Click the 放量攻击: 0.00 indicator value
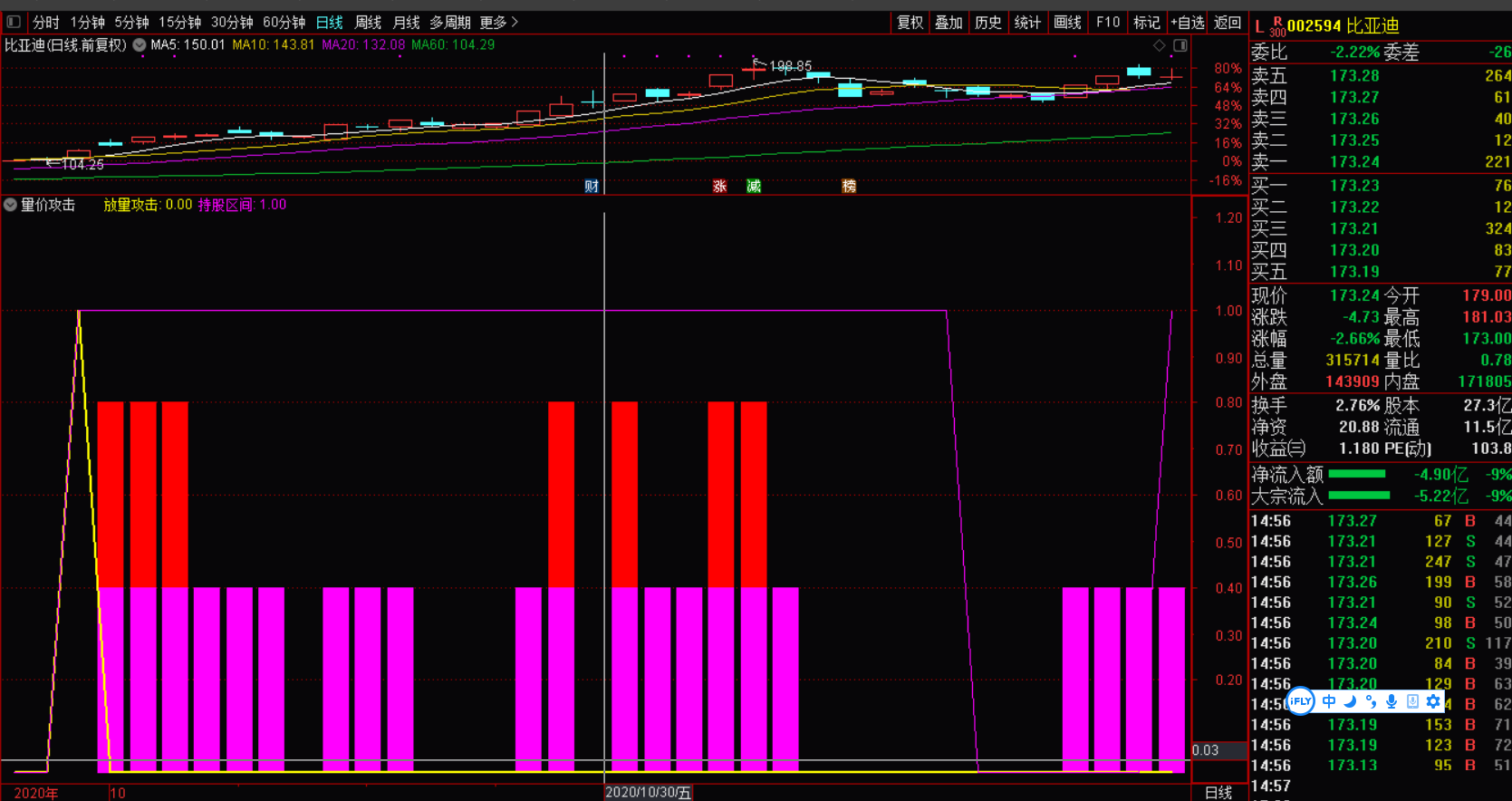 (x=148, y=205)
